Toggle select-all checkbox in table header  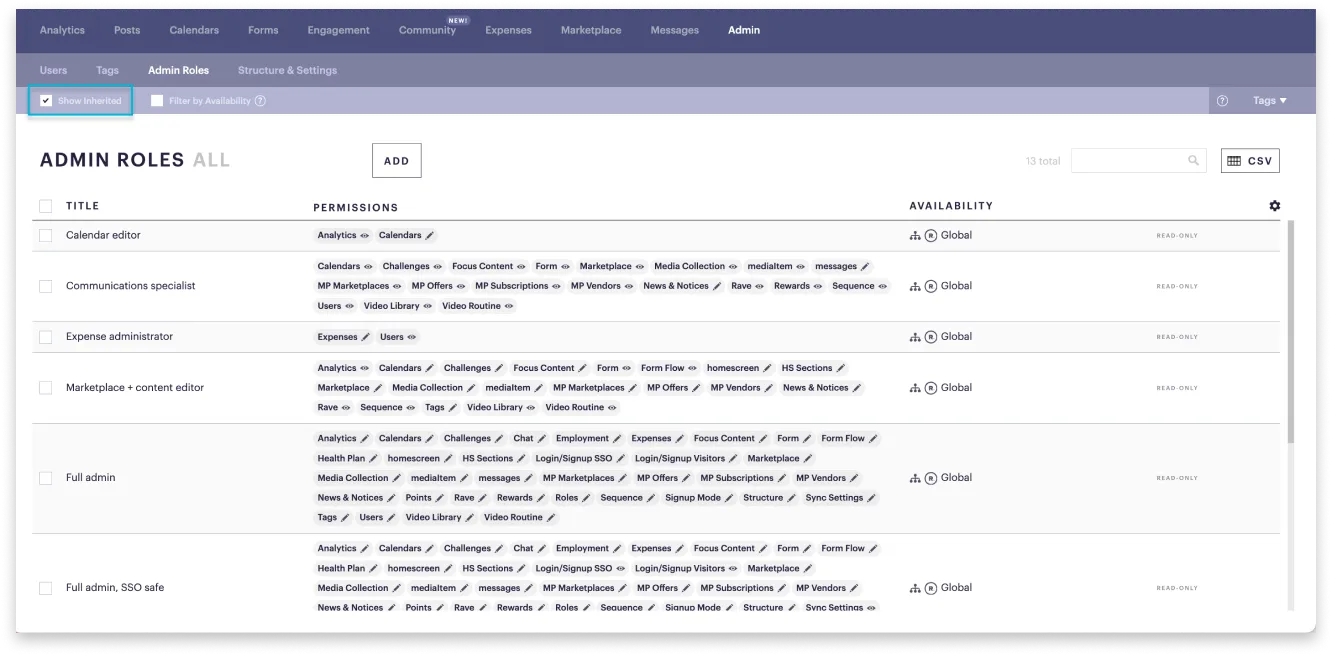tap(46, 206)
